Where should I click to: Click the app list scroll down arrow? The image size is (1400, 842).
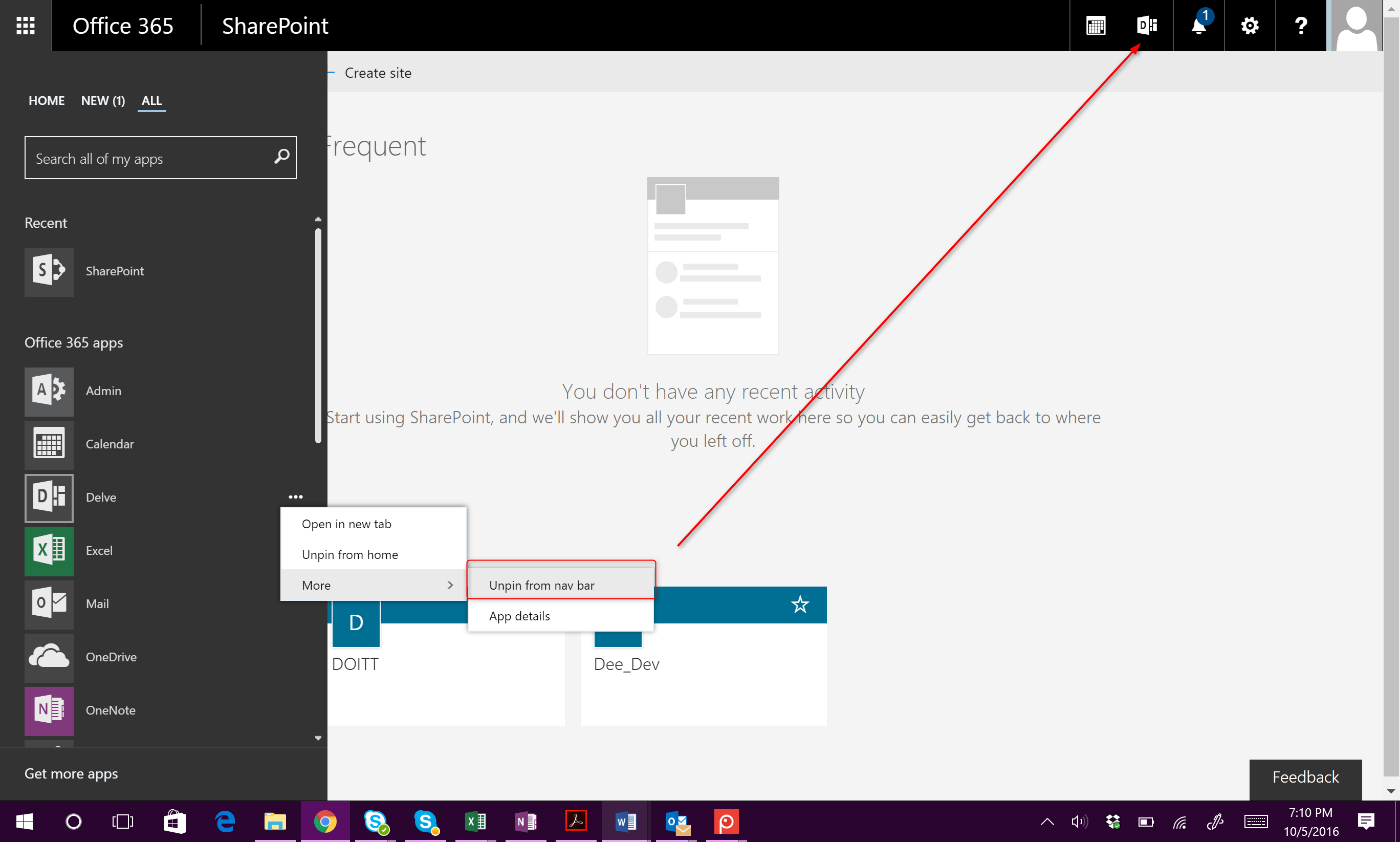click(x=318, y=738)
